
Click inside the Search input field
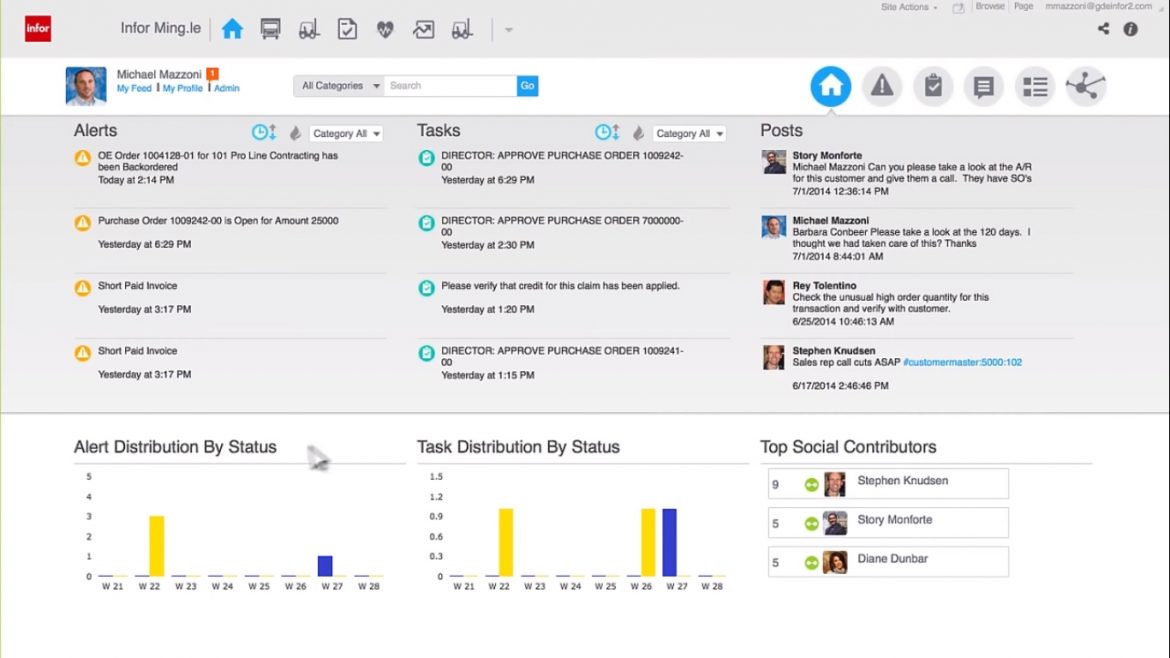click(450, 86)
